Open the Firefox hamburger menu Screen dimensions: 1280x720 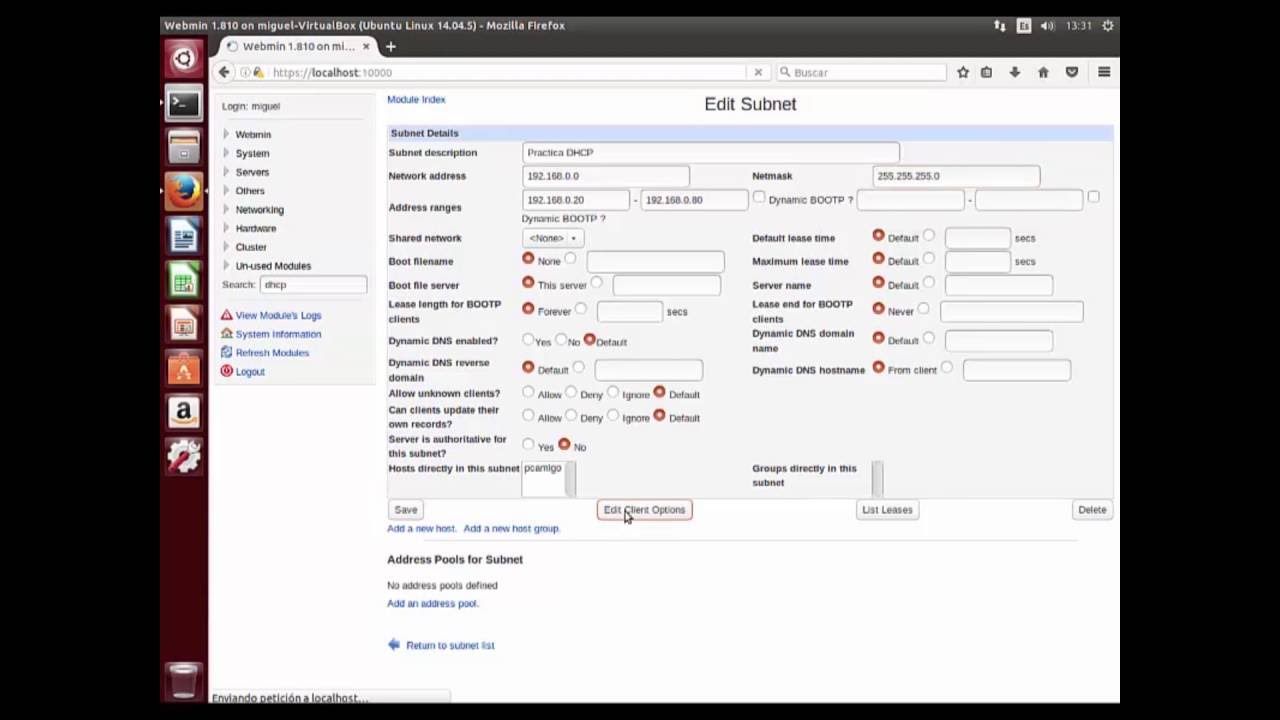click(x=1104, y=72)
